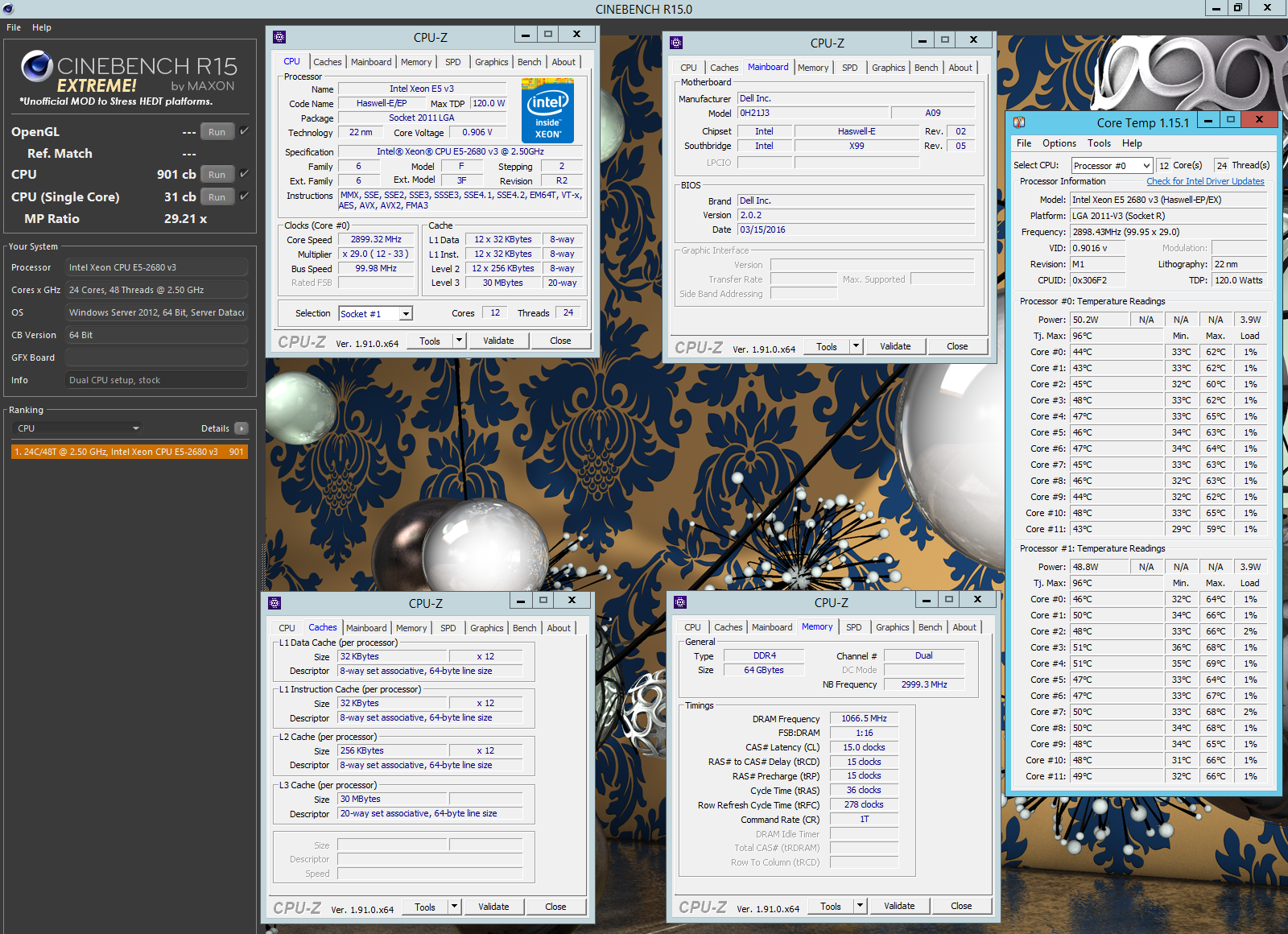The image size is (1288, 934).
Task: Click the CPU-Z title bar icon in the Memory window
Action: pyautogui.click(x=680, y=602)
